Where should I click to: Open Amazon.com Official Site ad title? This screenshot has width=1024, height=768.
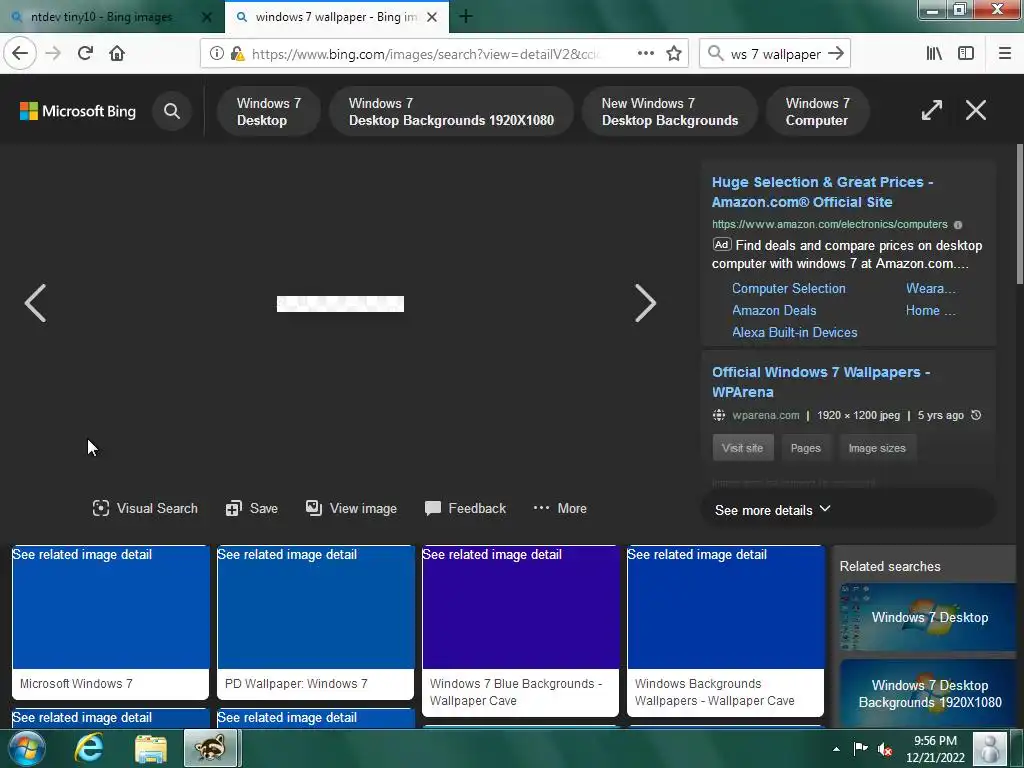[x=822, y=192]
